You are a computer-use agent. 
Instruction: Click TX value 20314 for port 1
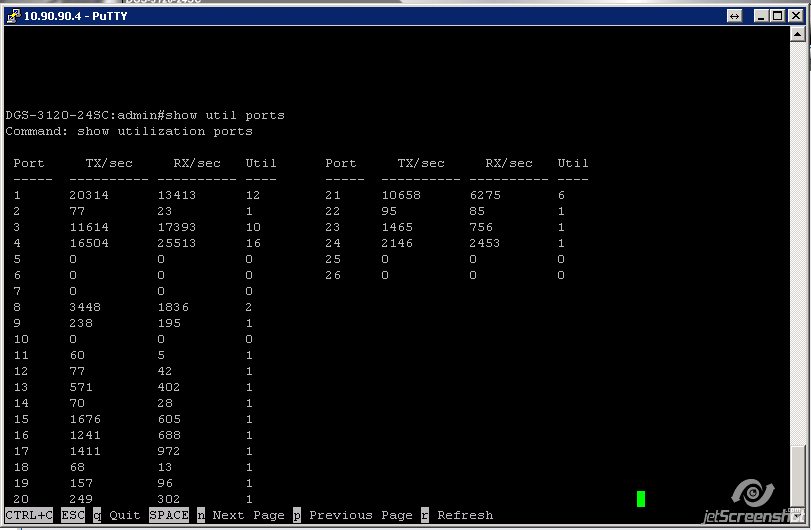coord(89,195)
